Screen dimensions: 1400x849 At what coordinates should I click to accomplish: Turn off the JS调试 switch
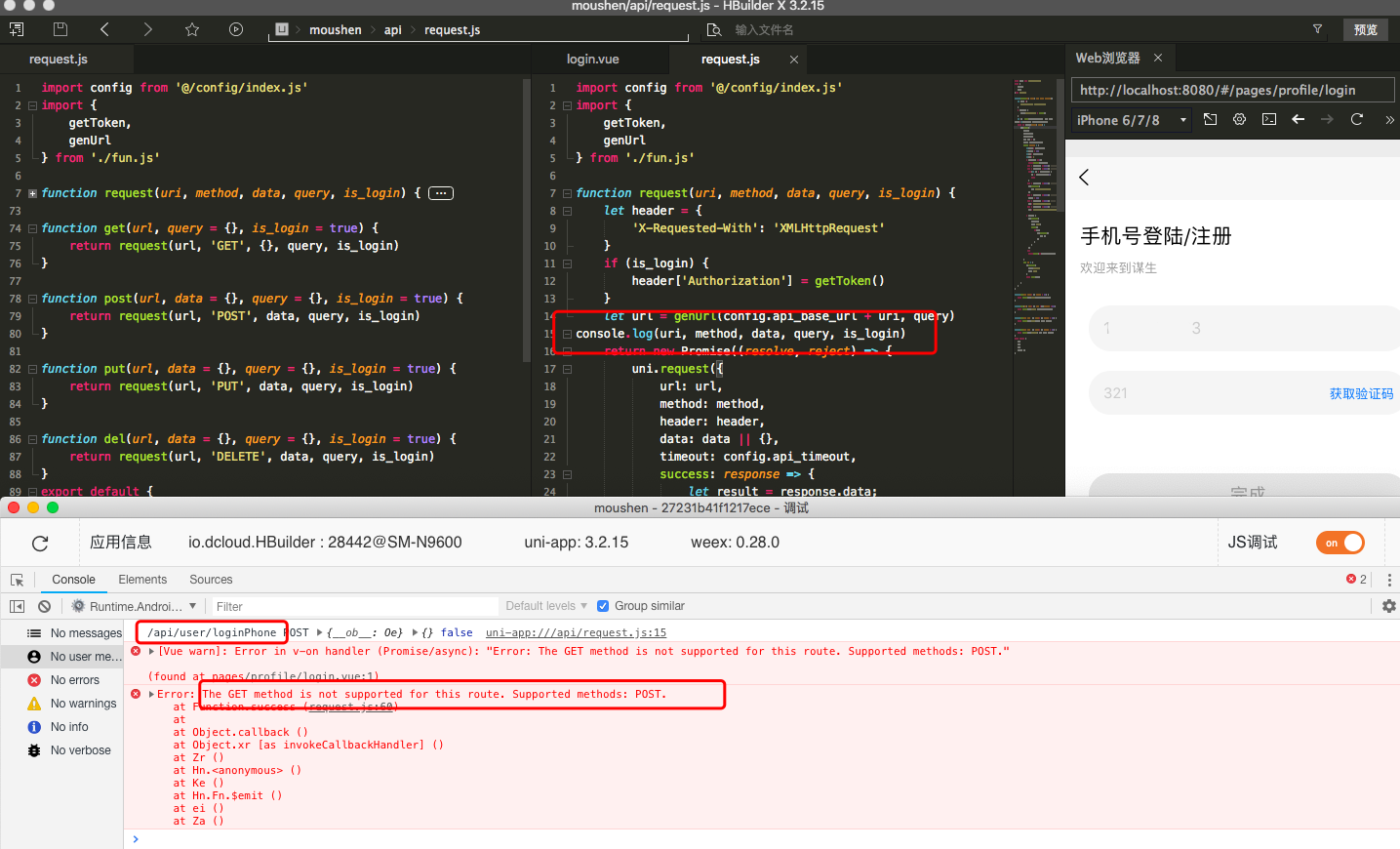tap(1340, 543)
